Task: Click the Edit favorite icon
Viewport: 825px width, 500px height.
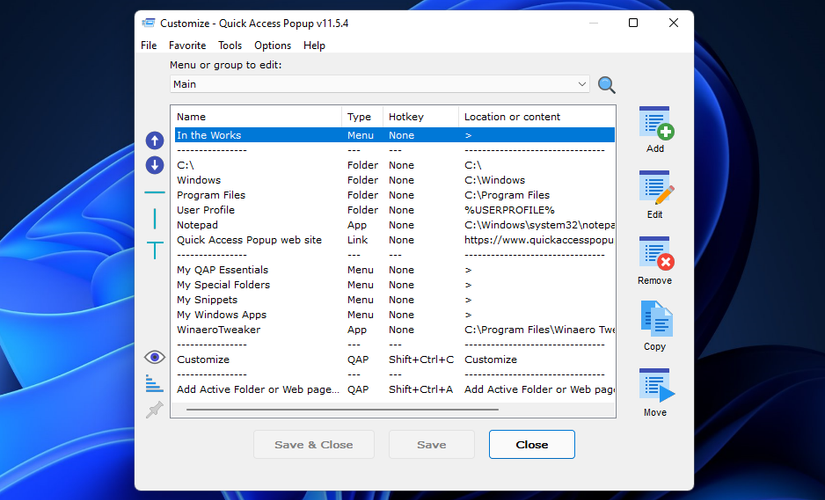Action: [656, 188]
